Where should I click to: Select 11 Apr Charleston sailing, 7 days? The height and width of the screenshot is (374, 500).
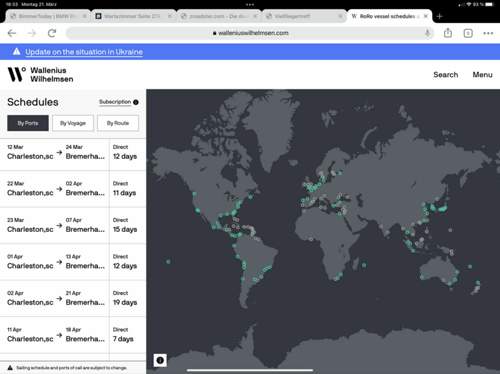click(73, 335)
